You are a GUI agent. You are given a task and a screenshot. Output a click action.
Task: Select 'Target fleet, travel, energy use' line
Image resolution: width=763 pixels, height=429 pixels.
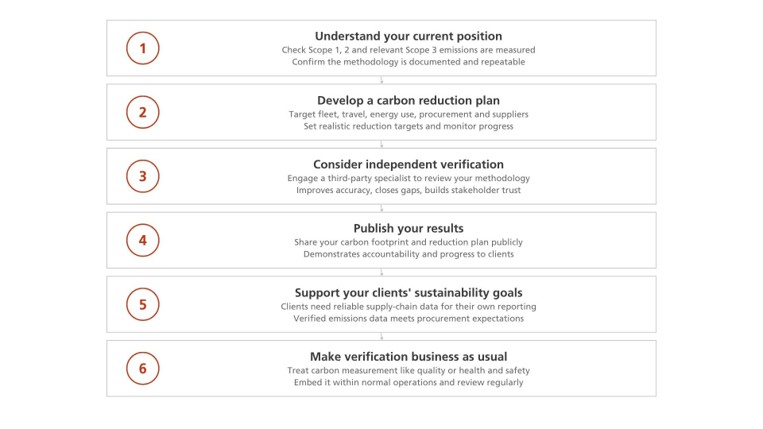coord(408,114)
